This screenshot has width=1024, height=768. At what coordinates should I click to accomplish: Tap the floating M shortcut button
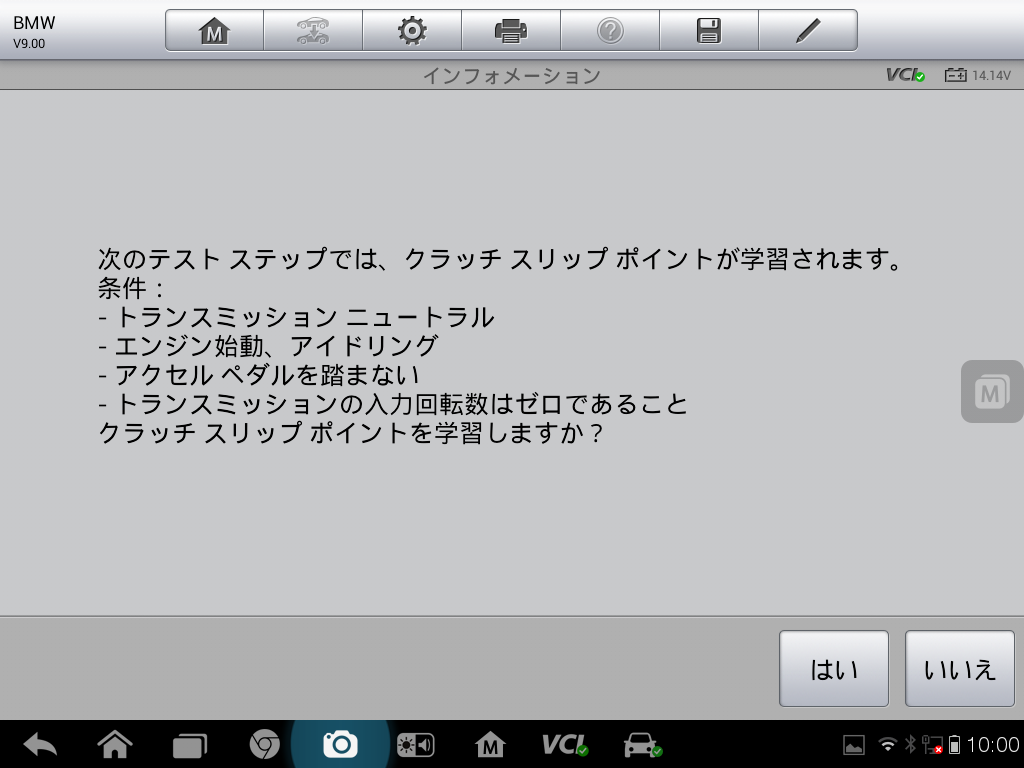point(990,391)
